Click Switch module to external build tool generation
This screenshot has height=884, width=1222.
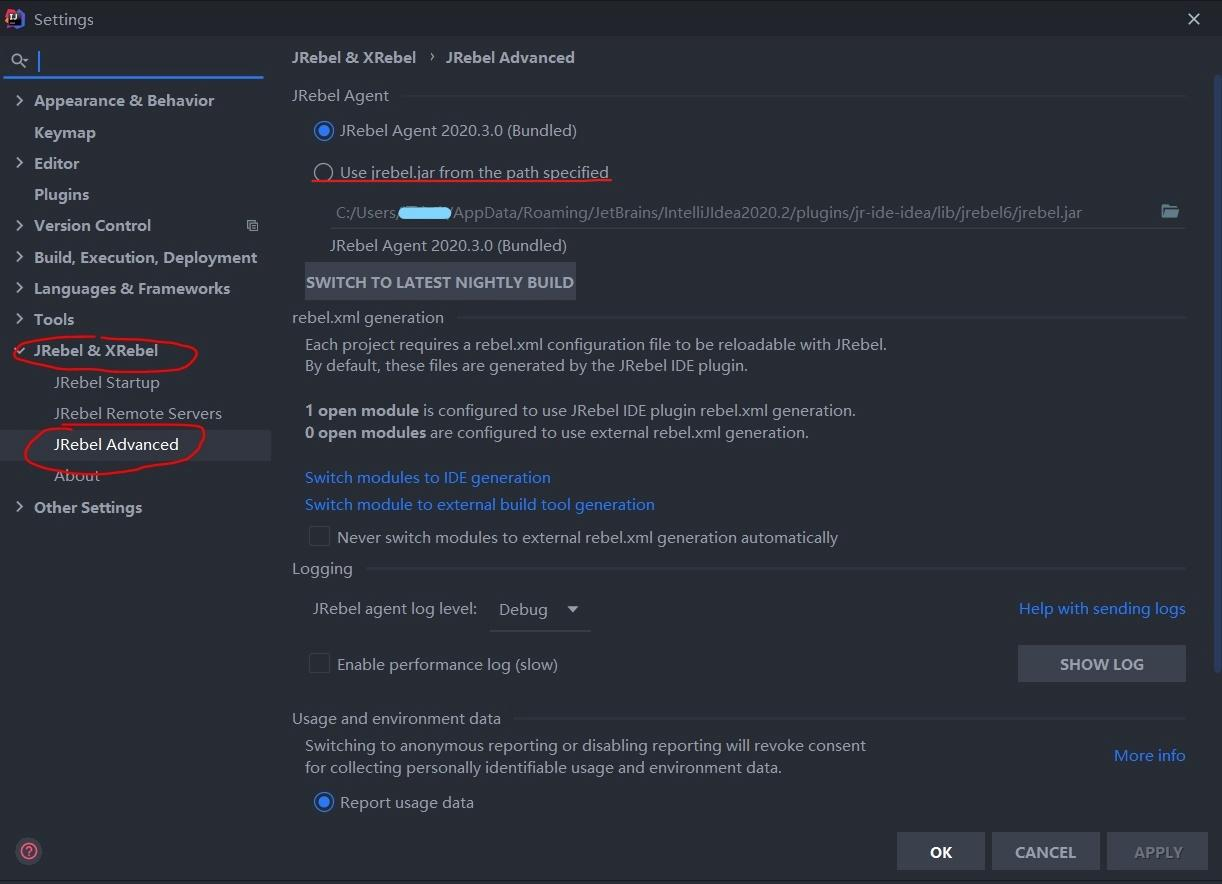[480, 505]
